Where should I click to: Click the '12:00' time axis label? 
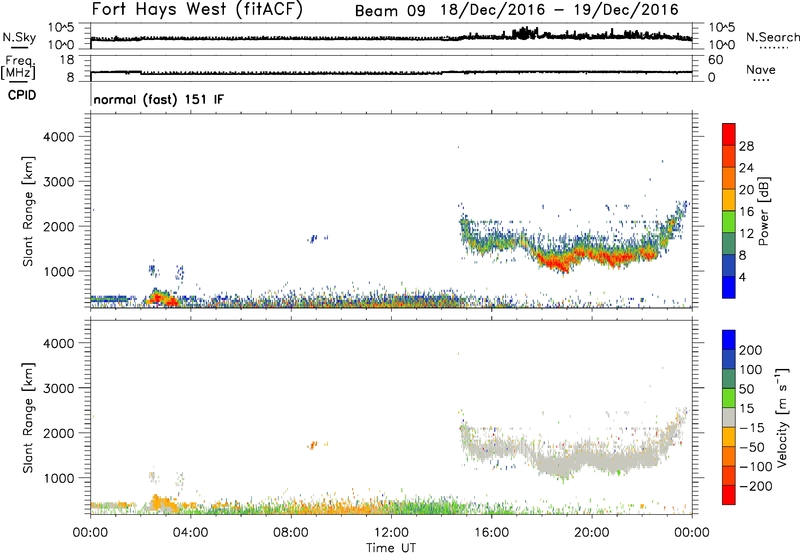point(391,533)
